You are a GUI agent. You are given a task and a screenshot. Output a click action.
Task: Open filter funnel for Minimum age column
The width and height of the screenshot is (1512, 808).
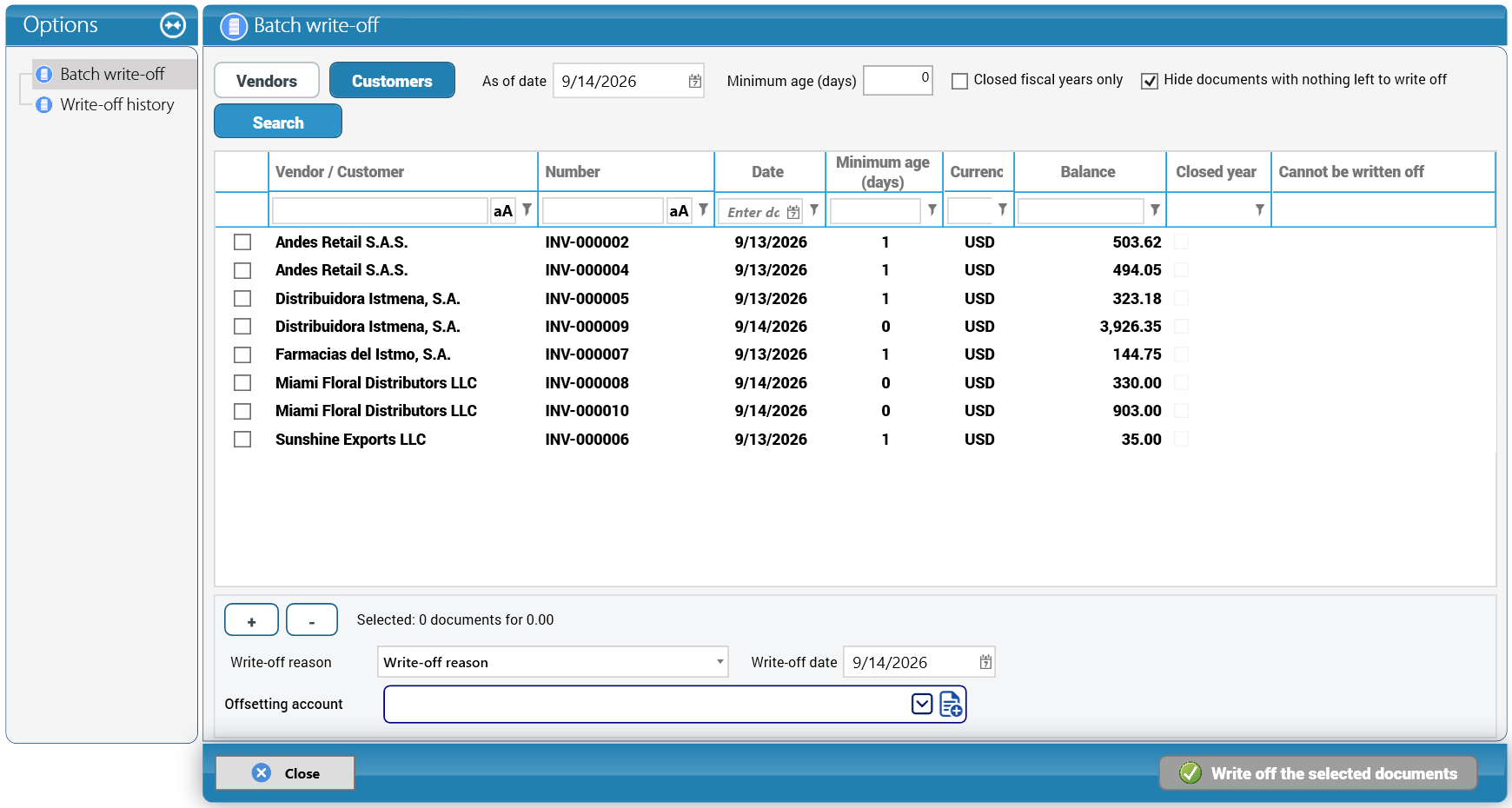click(x=932, y=209)
